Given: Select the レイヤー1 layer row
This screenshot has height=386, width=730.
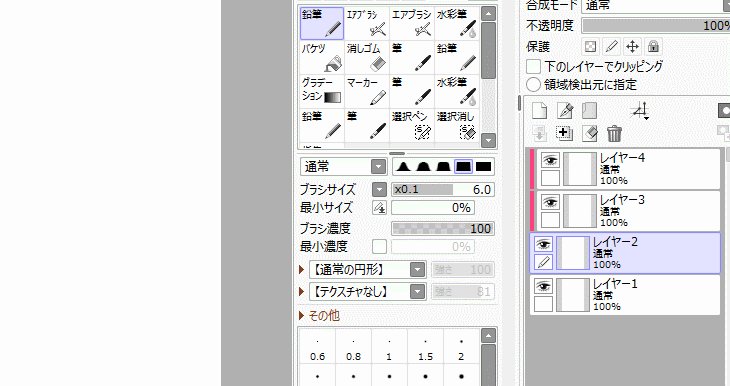Looking at the screenshot, I should click(625, 295).
